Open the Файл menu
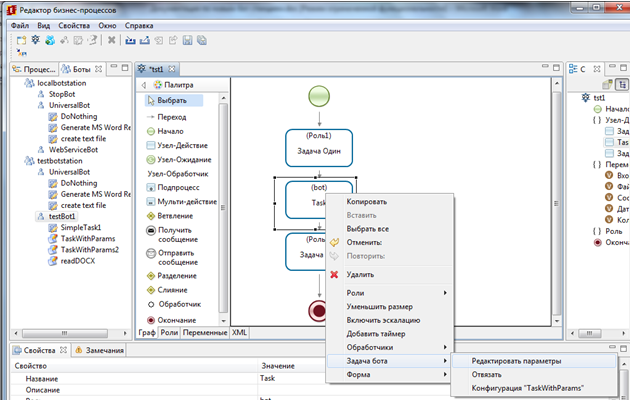 [x=20, y=26]
